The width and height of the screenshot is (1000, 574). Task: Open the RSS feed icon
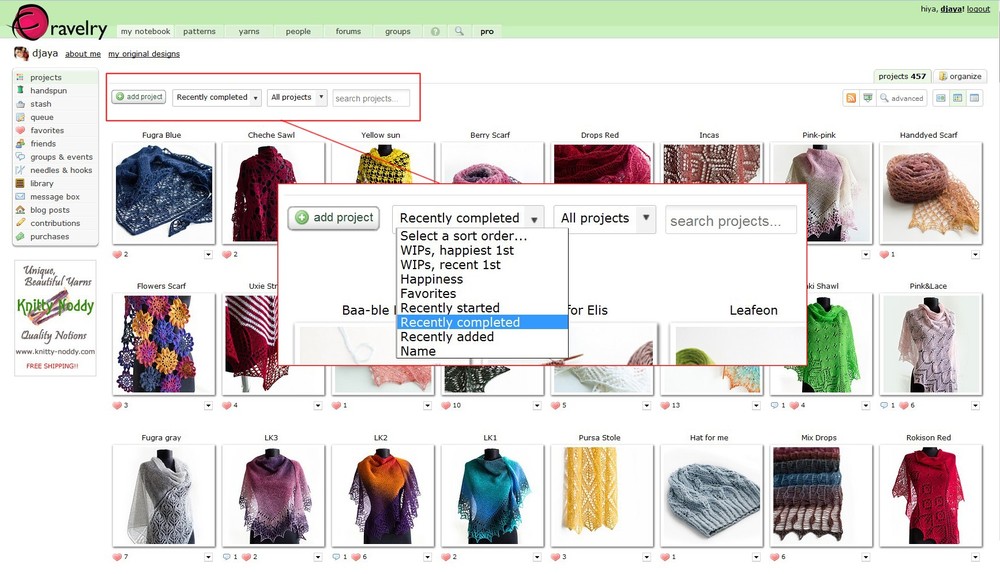[851, 98]
